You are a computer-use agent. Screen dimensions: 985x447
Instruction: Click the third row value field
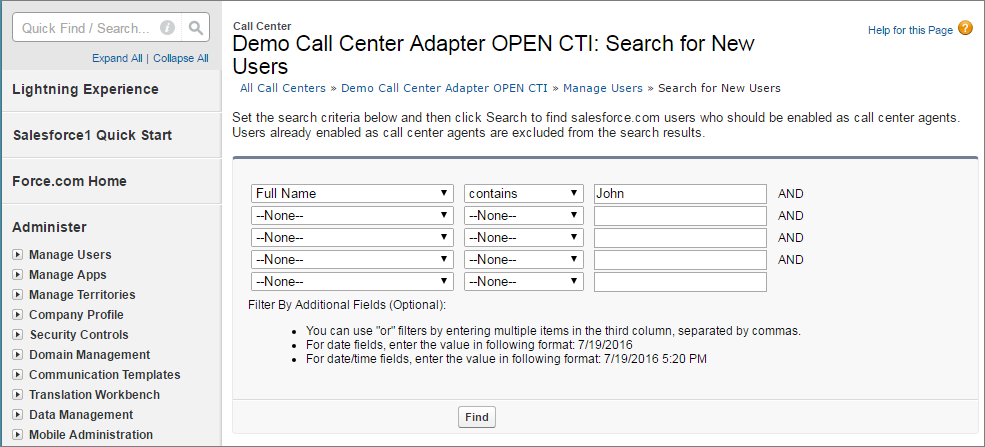[680, 238]
